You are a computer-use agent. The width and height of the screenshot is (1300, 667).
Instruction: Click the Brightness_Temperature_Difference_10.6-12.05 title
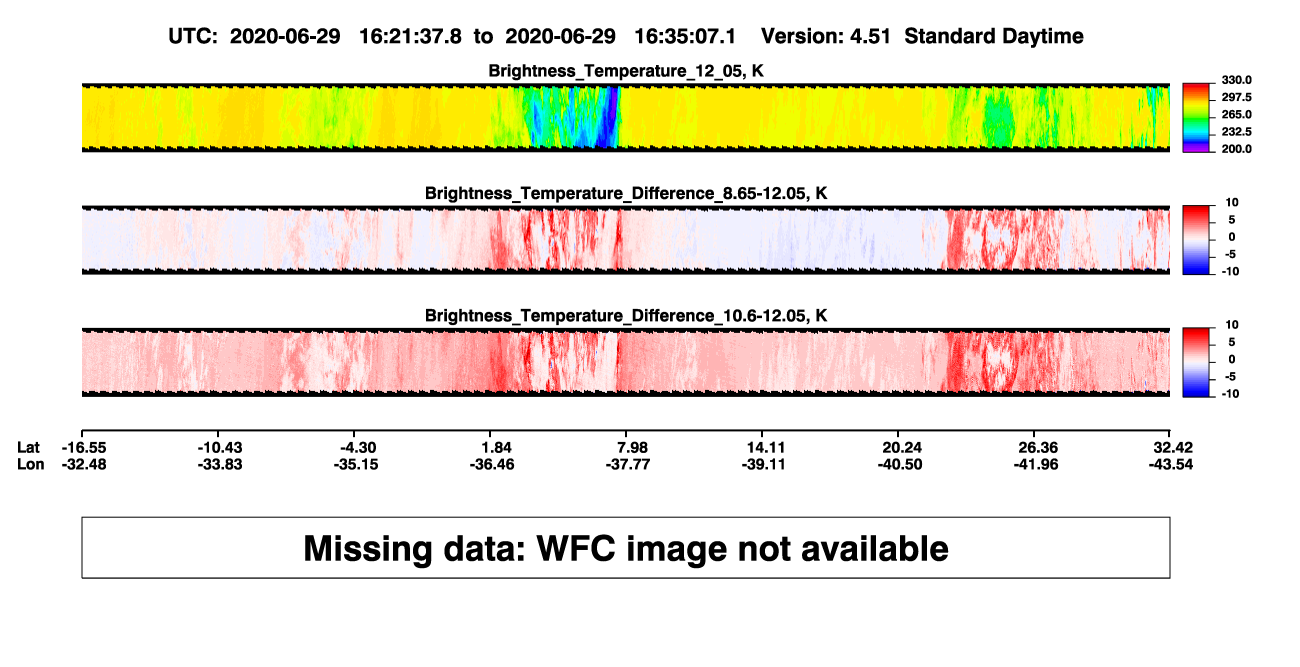tap(626, 316)
